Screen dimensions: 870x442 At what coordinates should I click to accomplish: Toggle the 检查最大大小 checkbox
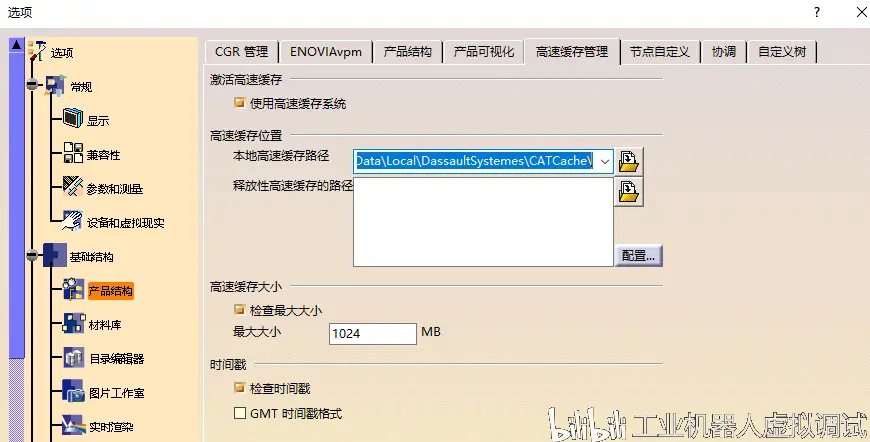click(x=240, y=310)
